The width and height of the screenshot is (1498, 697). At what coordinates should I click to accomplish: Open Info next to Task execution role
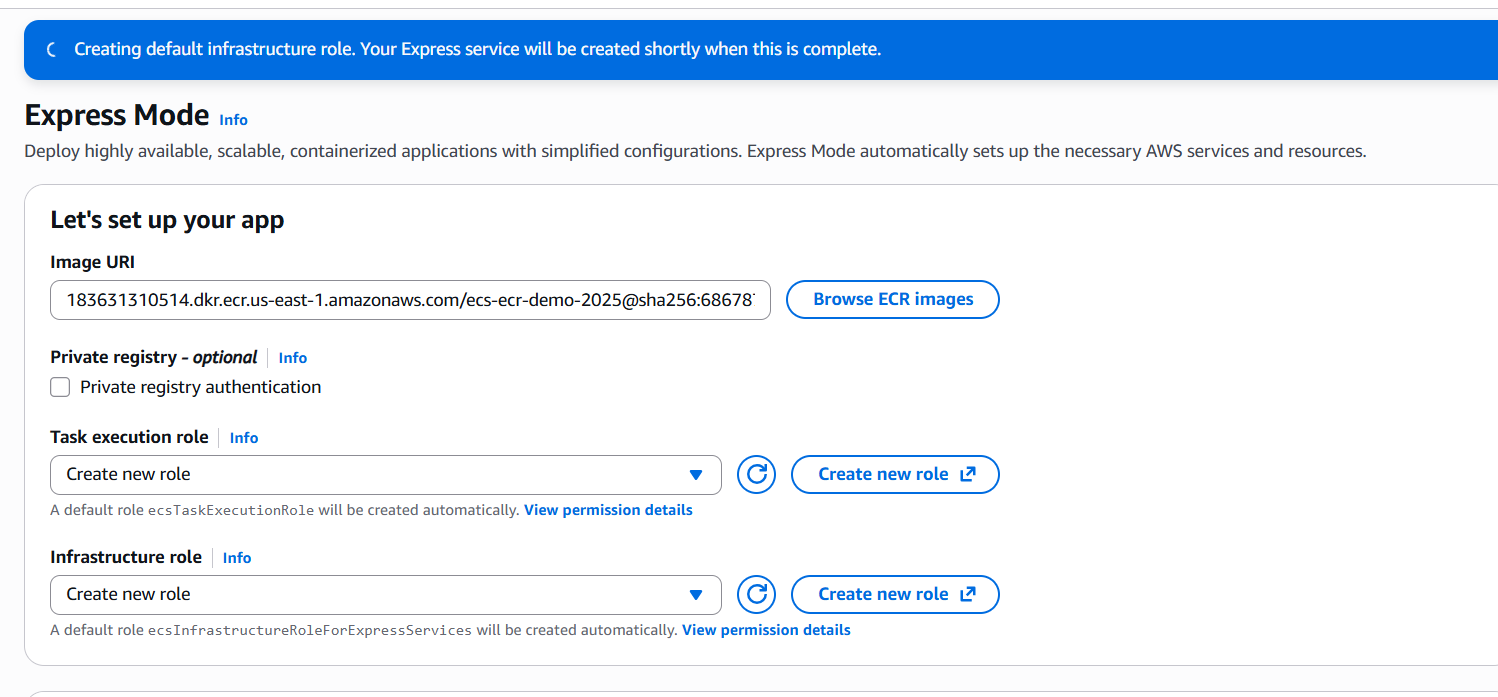(x=244, y=438)
